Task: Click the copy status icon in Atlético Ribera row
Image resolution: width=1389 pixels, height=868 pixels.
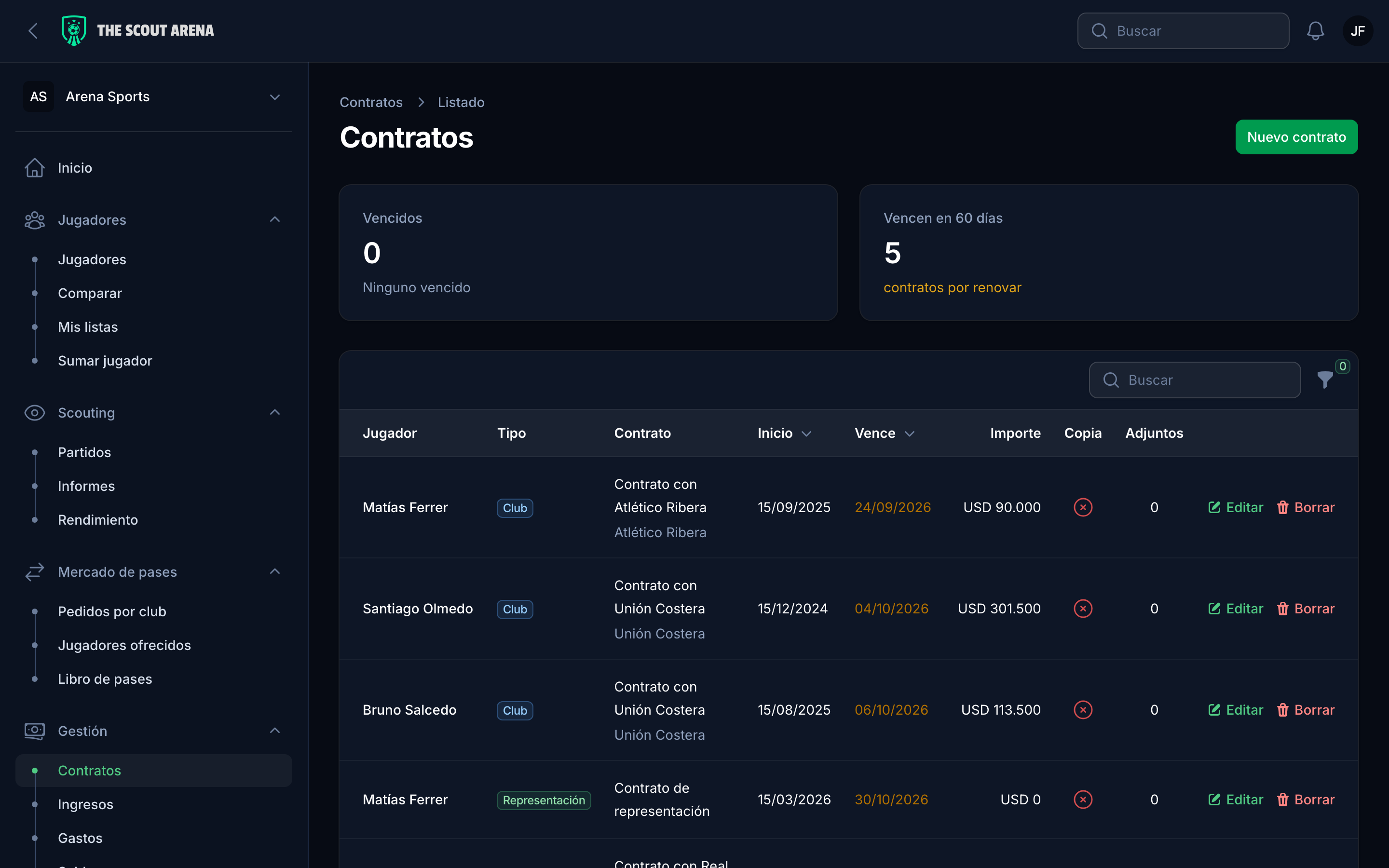Action: pyautogui.click(x=1083, y=507)
